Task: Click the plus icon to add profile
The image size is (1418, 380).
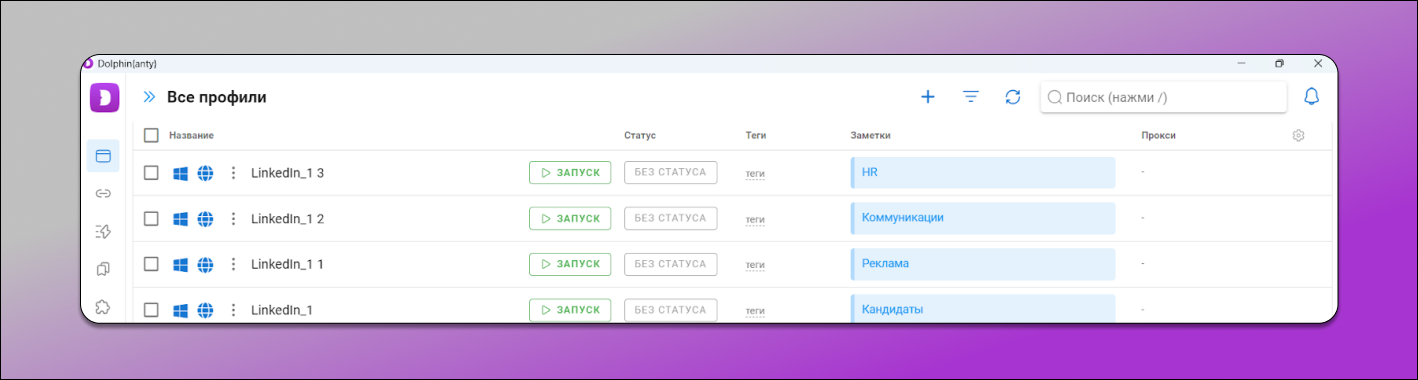Action: point(928,97)
